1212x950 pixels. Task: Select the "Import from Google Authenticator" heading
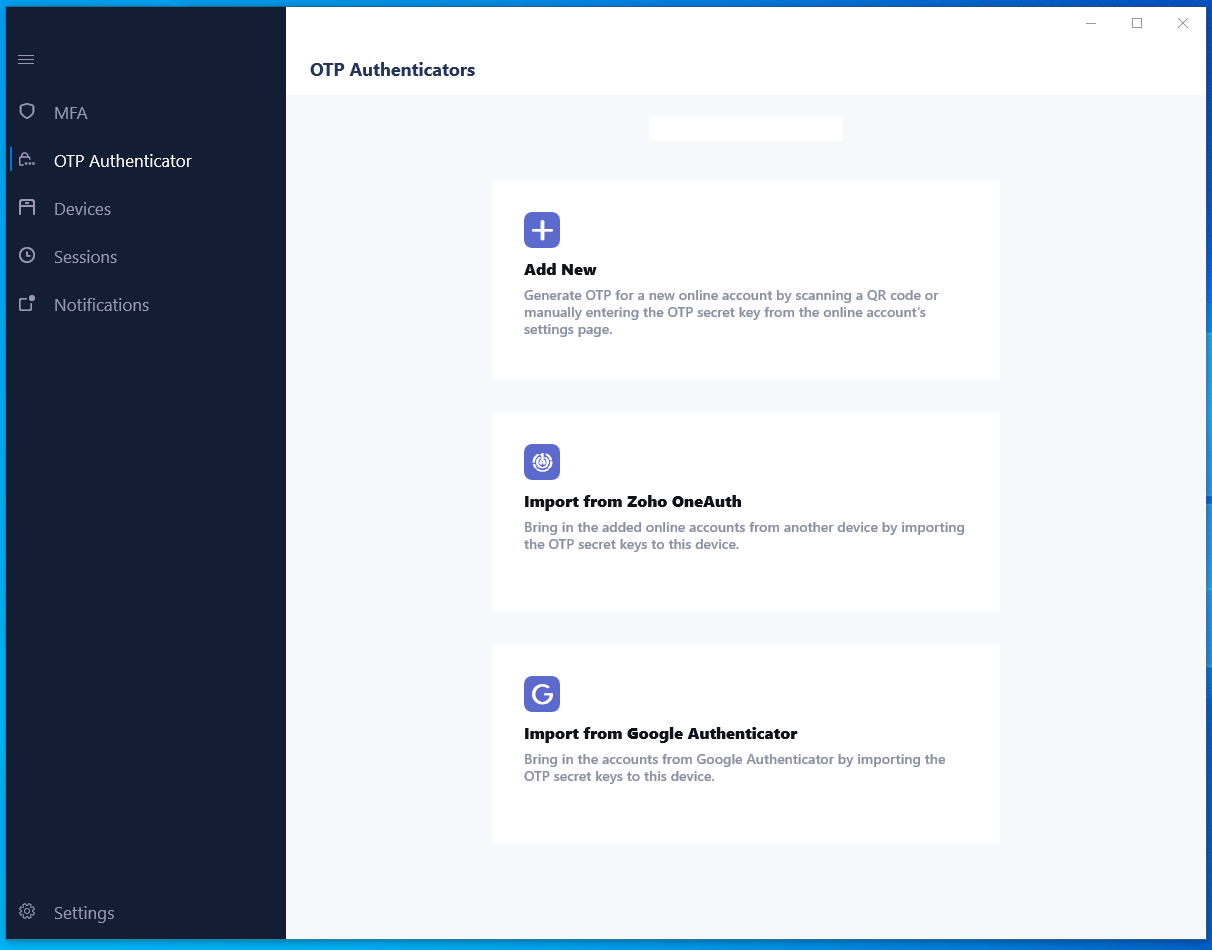click(x=660, y=734)
